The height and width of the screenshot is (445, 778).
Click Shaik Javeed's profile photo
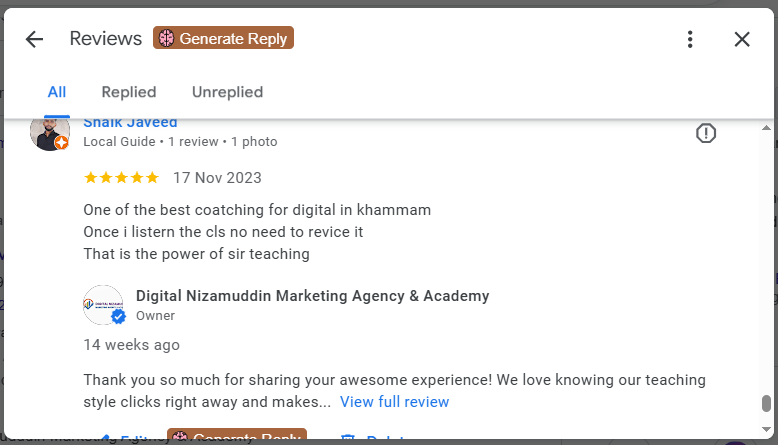(x=47, y=132)
